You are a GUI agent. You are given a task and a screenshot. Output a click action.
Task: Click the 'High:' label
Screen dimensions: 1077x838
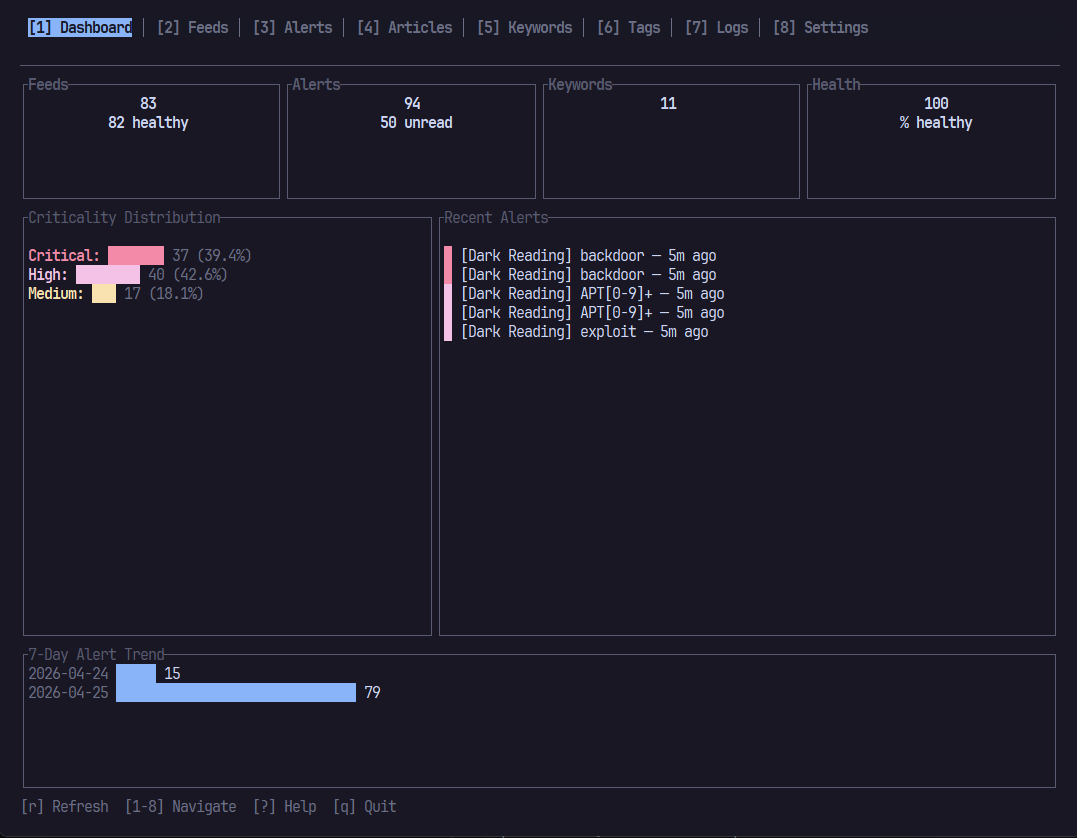click(48, 275)
